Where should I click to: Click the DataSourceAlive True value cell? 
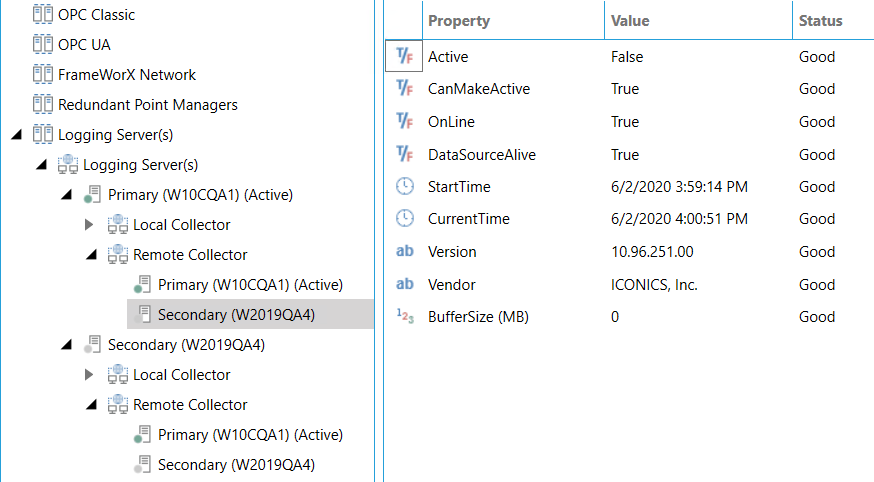pos(625,155)
